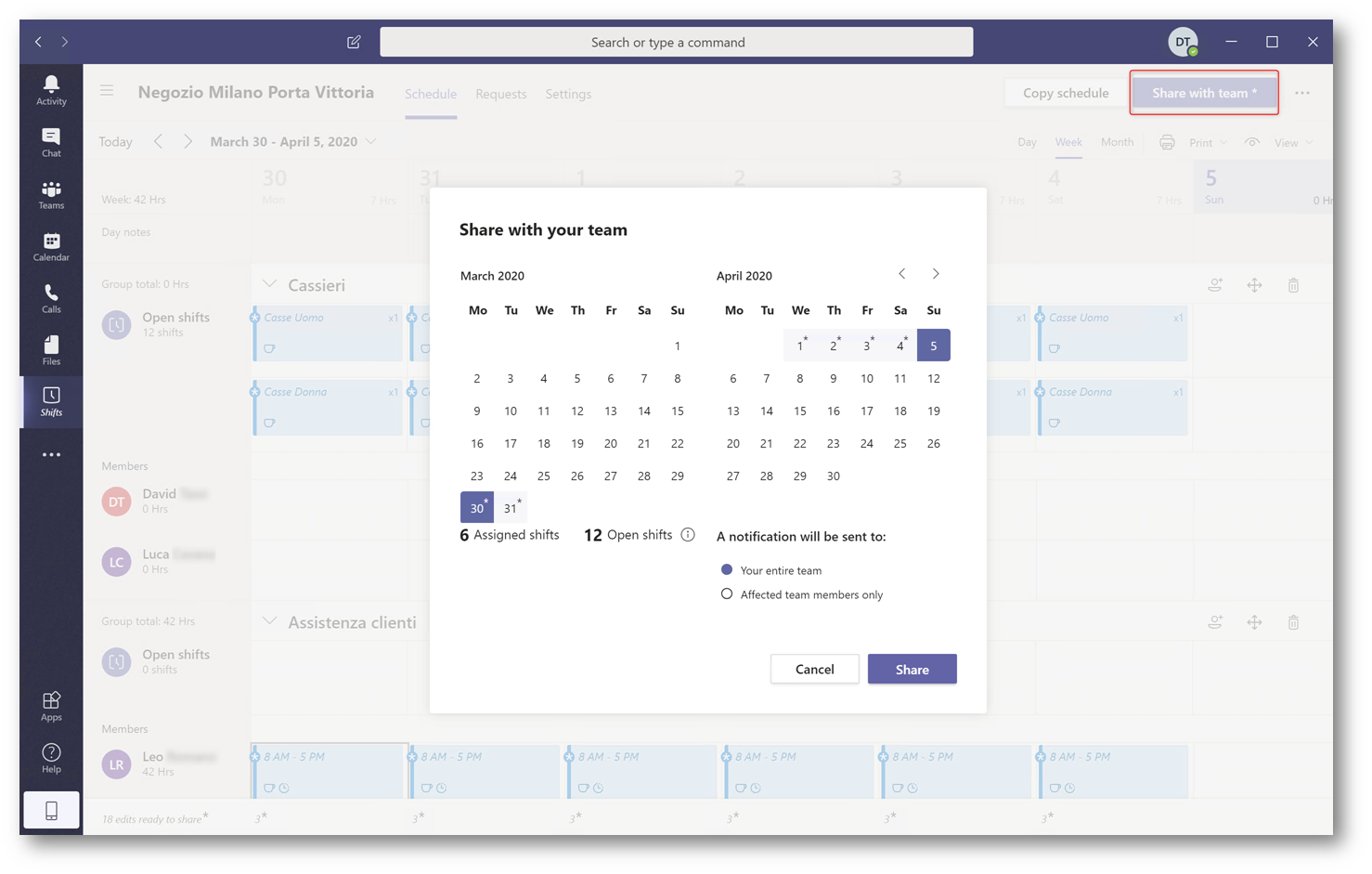
Task: Select the Sunday 5 day column header
Action: (x=1262, y=187)
